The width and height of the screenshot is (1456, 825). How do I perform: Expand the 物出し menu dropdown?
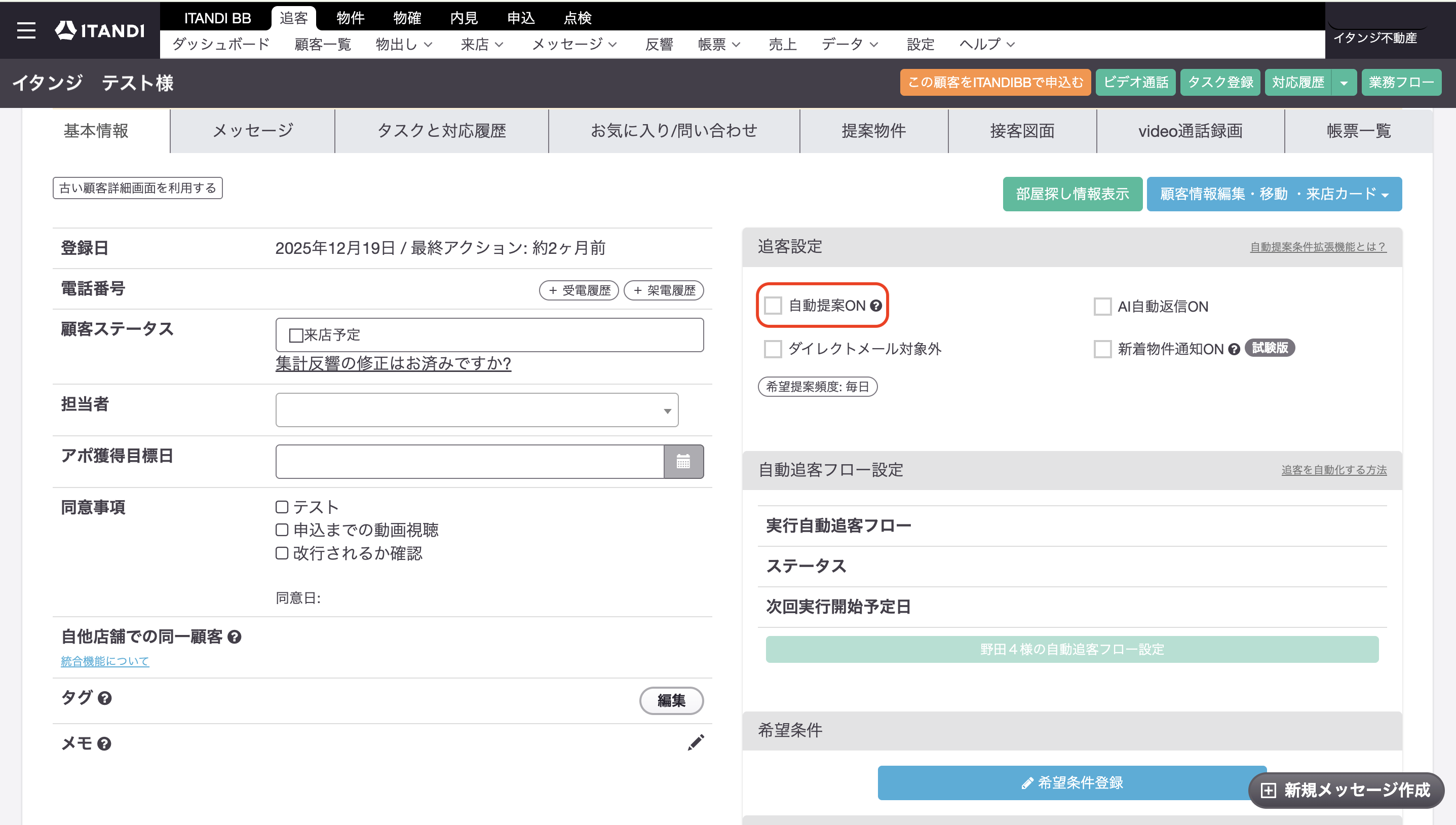tap(404, 44)
